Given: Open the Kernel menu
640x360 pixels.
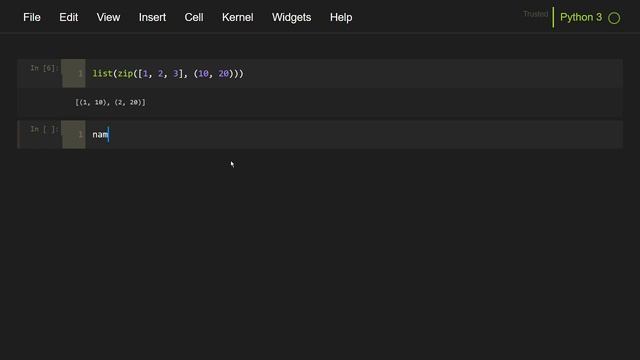Looking at the screenshot, I should click(238, 18).
